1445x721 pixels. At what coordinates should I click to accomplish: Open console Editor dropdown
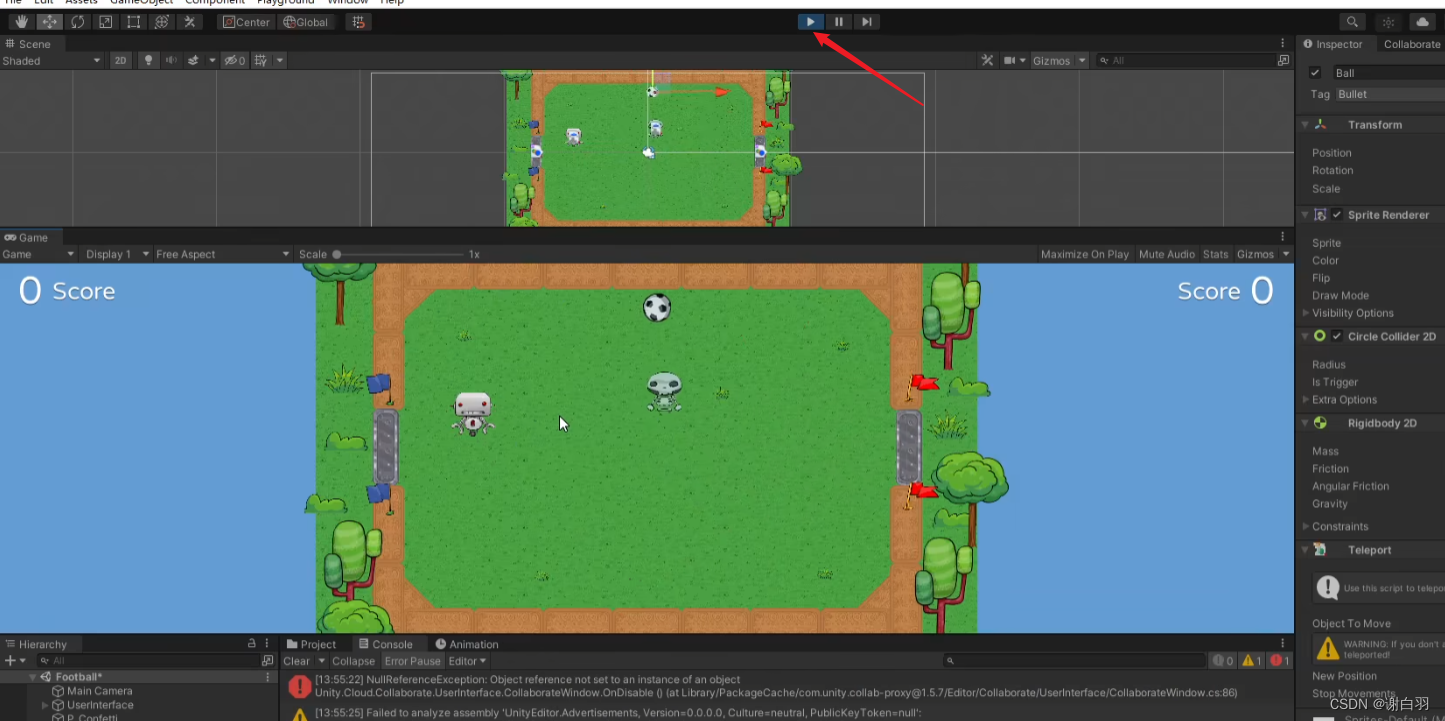467,661
